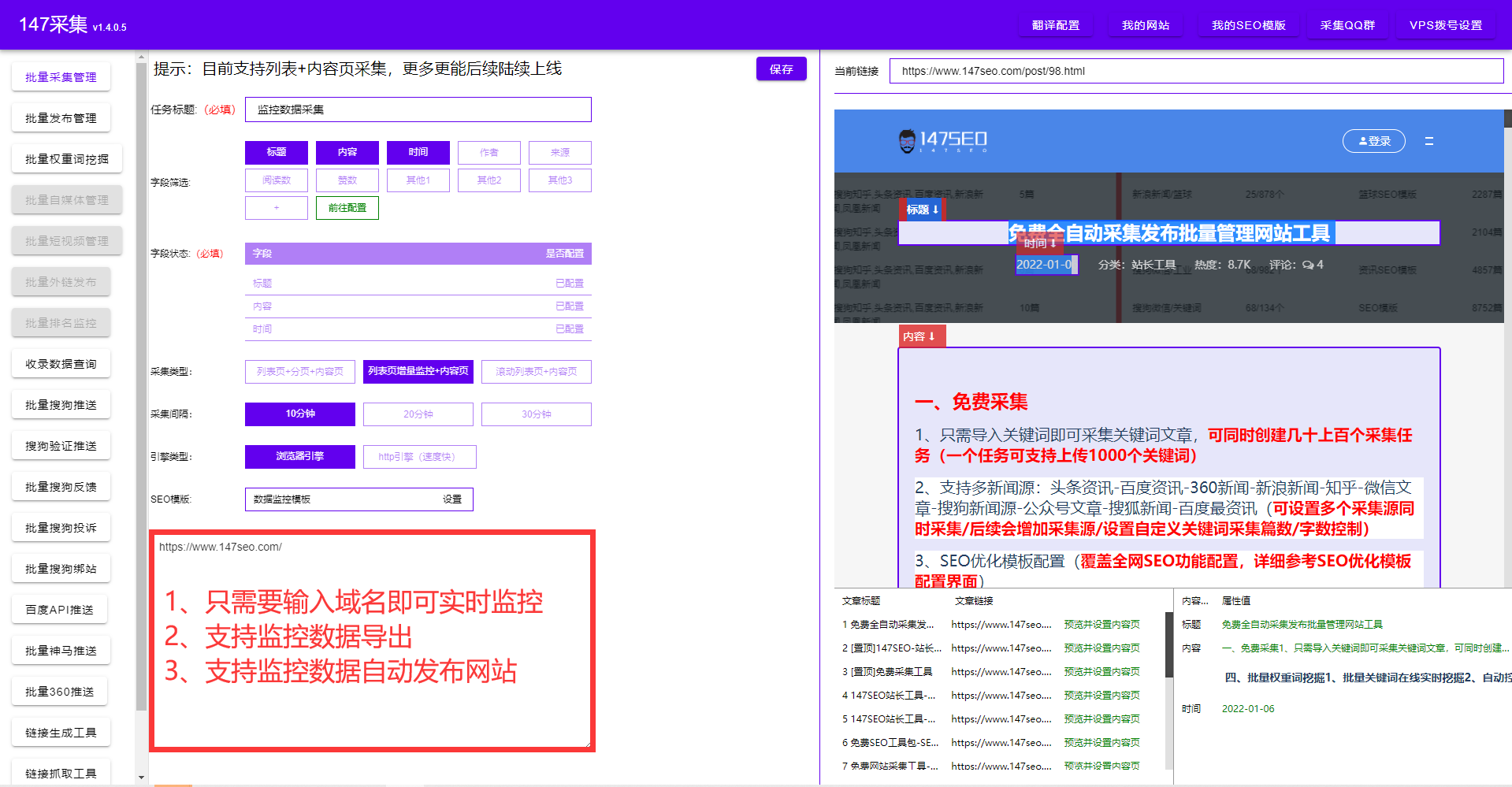
Task: Open the hamburger menu beside 登录
Action: coord(1429,141)
